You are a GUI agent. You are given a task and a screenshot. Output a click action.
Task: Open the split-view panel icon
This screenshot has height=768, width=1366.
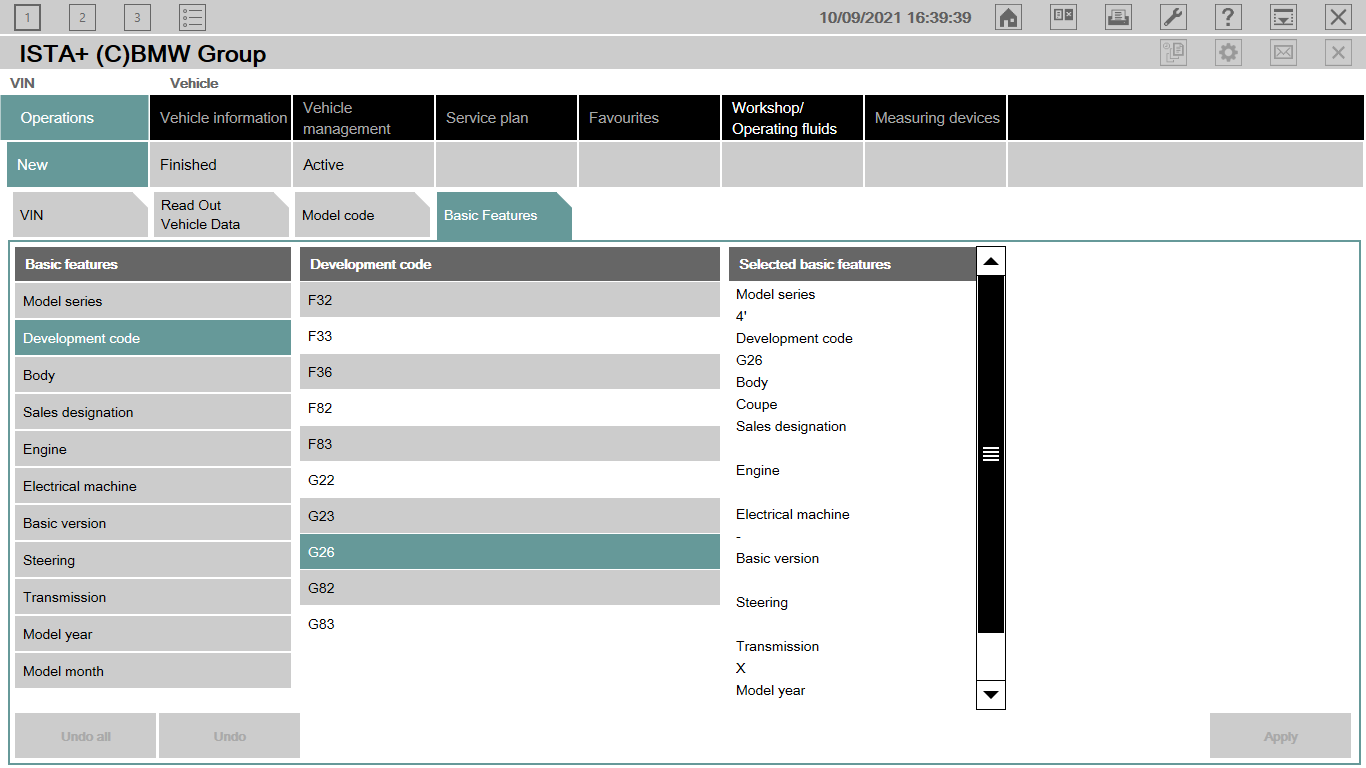[1063, 17]
